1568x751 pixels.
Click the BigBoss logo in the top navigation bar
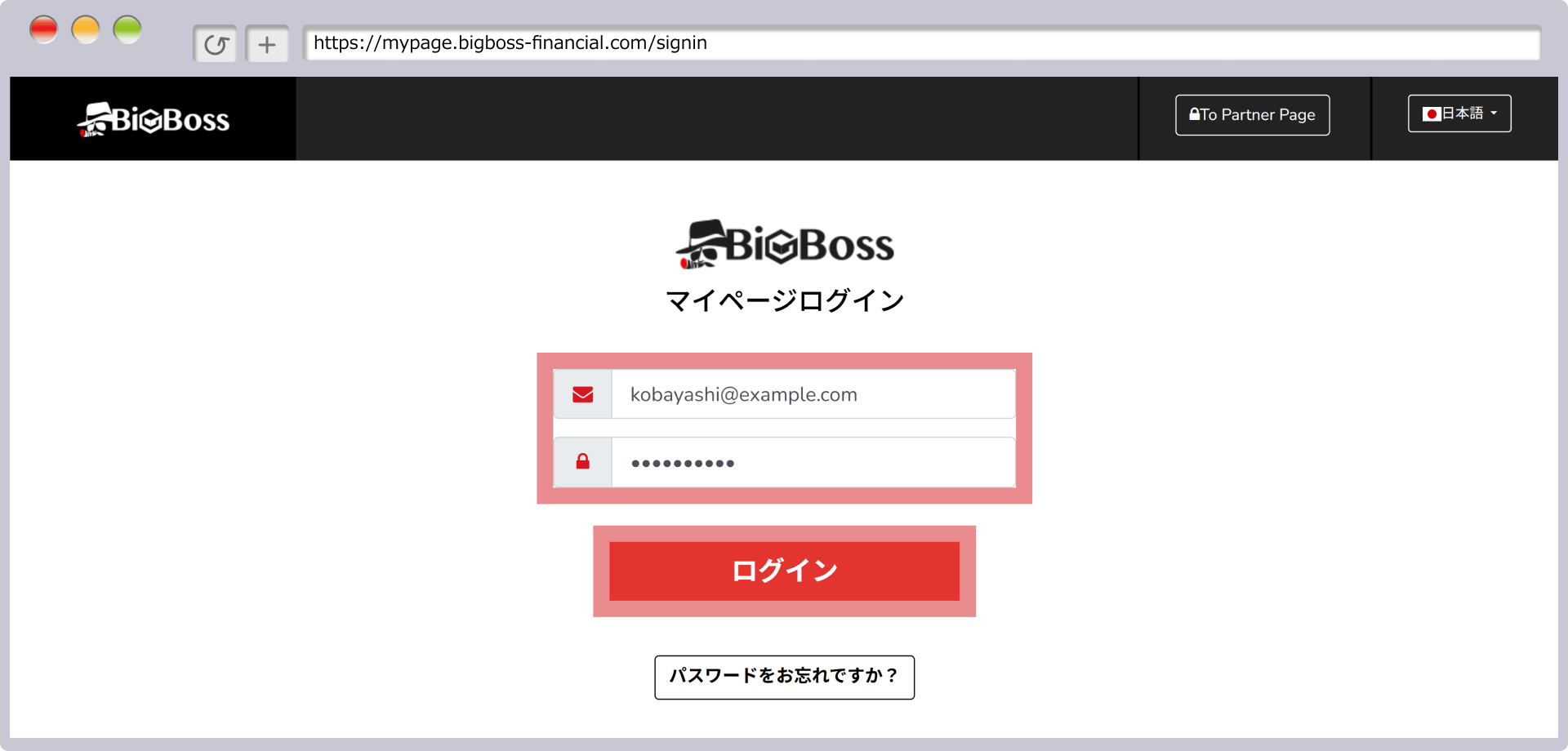click(153, 118)
